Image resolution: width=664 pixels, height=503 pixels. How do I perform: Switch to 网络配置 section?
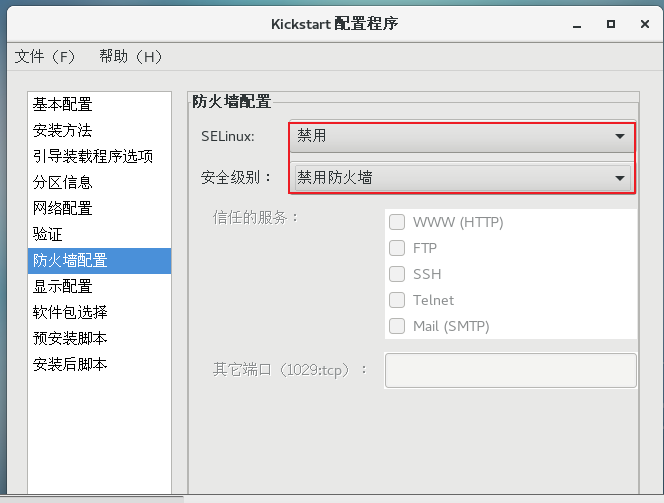click(x=100, y=208)
